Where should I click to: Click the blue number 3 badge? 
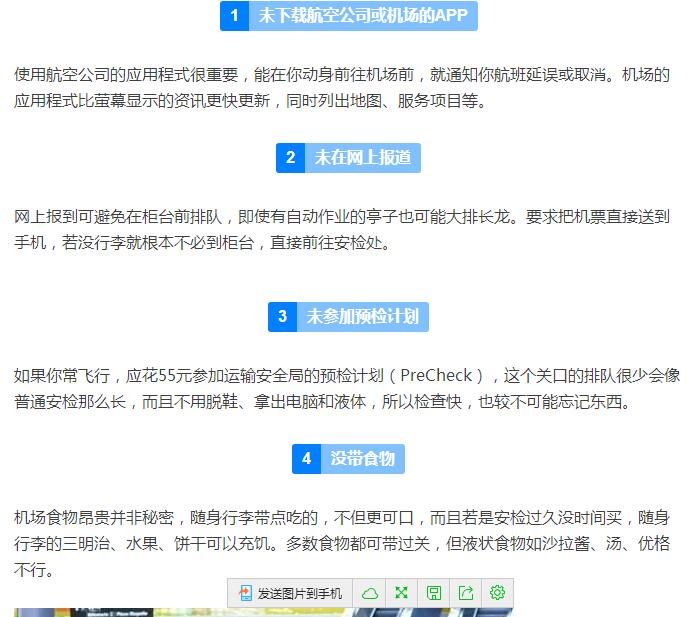pyautogui.click(x=282, y=316)
